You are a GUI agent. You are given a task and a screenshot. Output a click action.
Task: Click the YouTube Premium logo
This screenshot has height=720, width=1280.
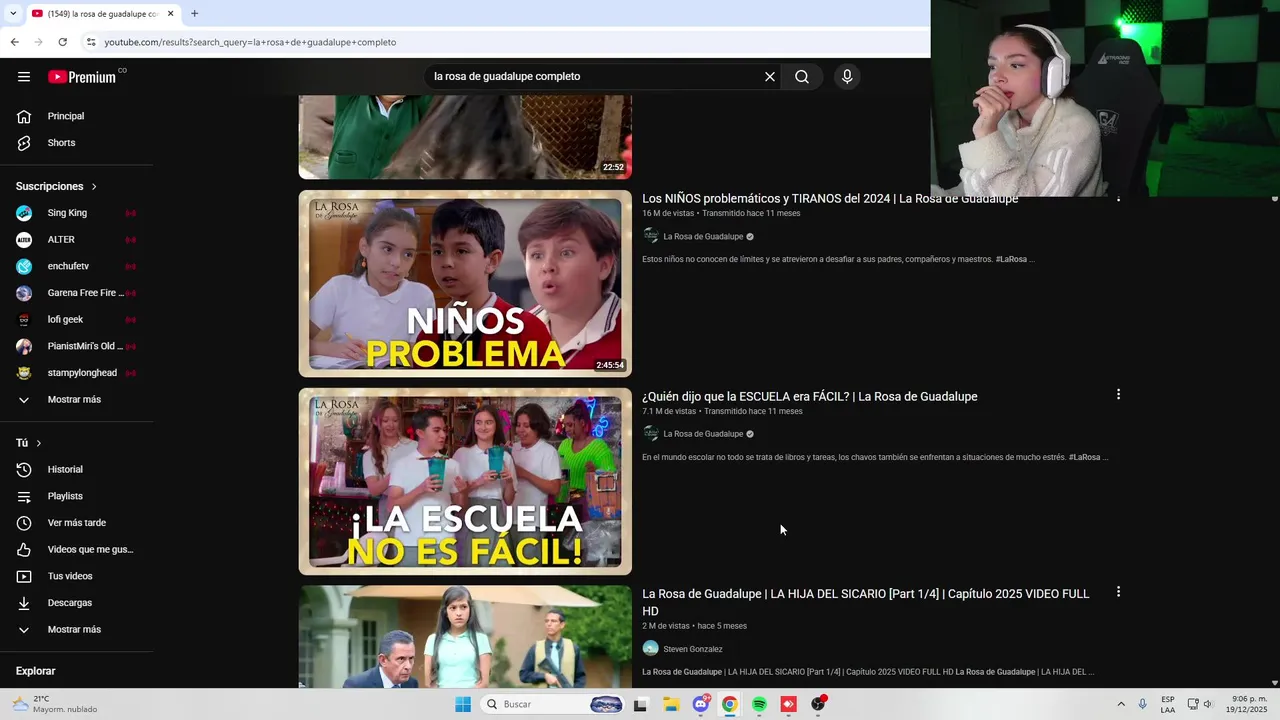82,77
